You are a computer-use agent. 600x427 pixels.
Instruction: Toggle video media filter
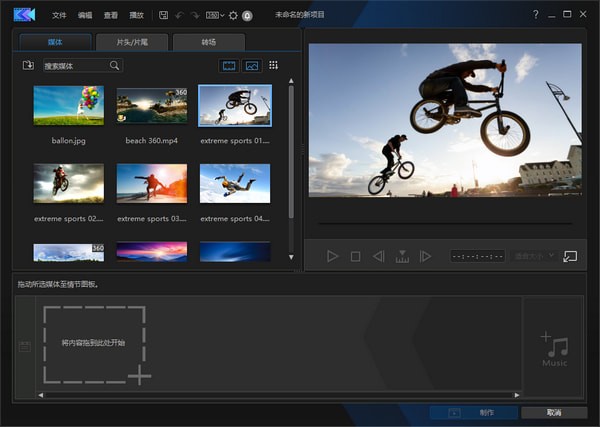click(229, 66)
